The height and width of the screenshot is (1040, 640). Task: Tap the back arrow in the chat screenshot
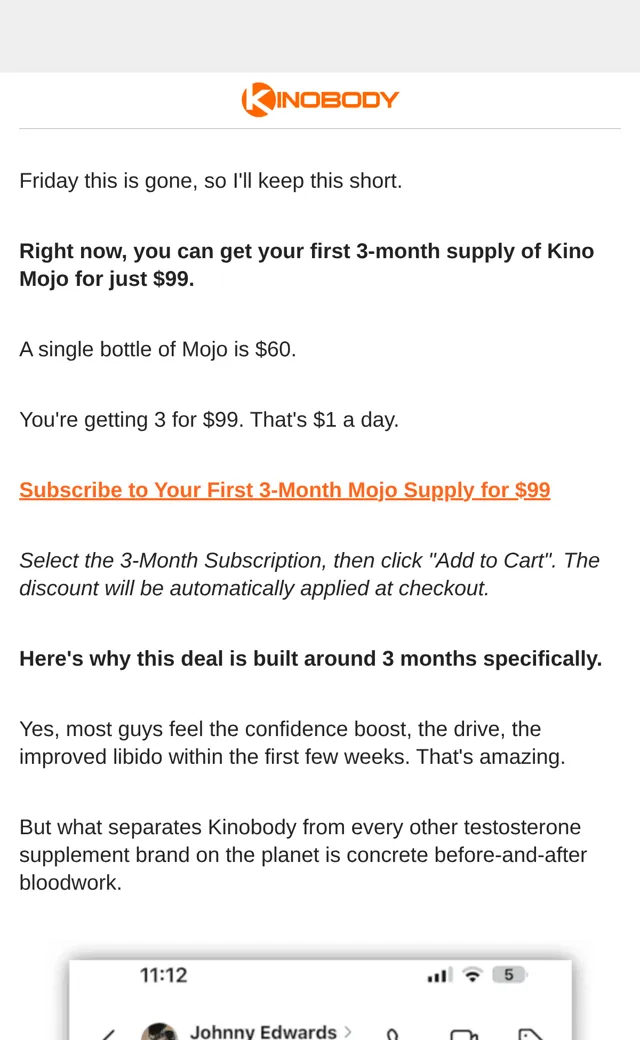[109, 1034]
